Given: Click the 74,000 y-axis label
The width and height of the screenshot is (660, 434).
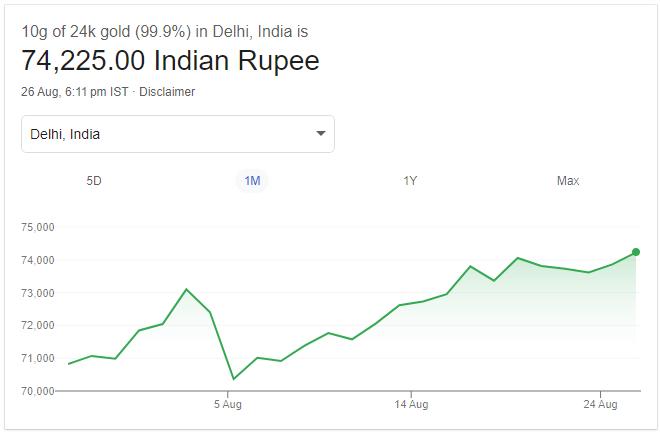Looking at the screenshot, I should [36, 260].
